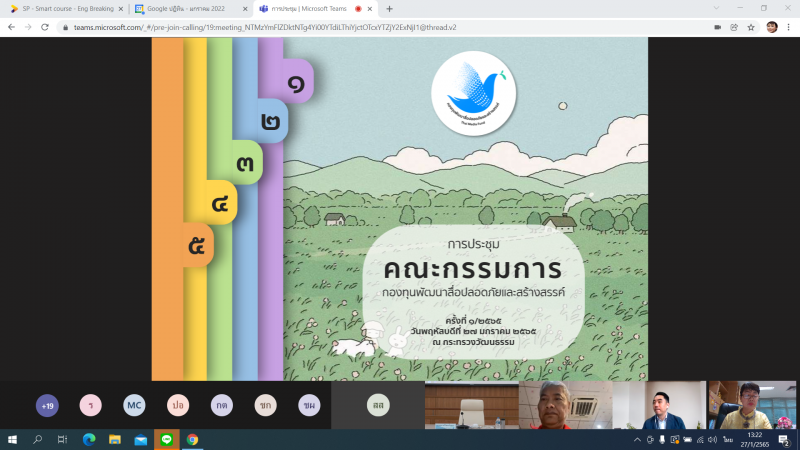Open a new browser tab
Image resolution: width=800 pixels, height=450 pixels.
(x=389, y=9)
